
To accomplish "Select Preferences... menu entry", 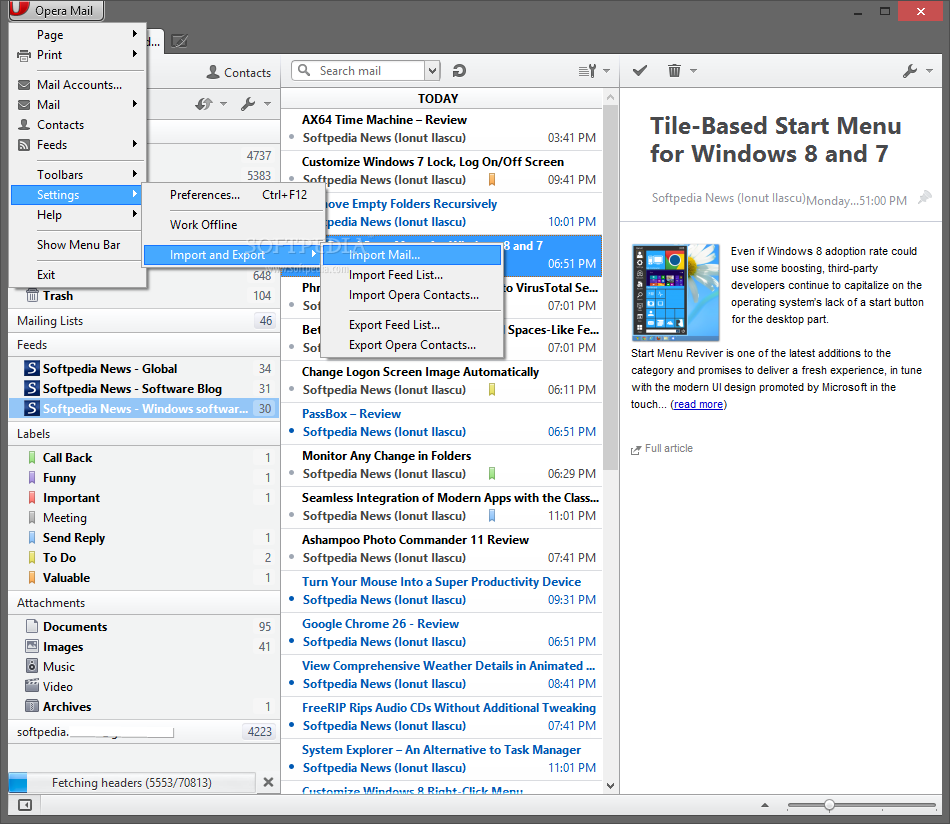I will pos(233,194).
